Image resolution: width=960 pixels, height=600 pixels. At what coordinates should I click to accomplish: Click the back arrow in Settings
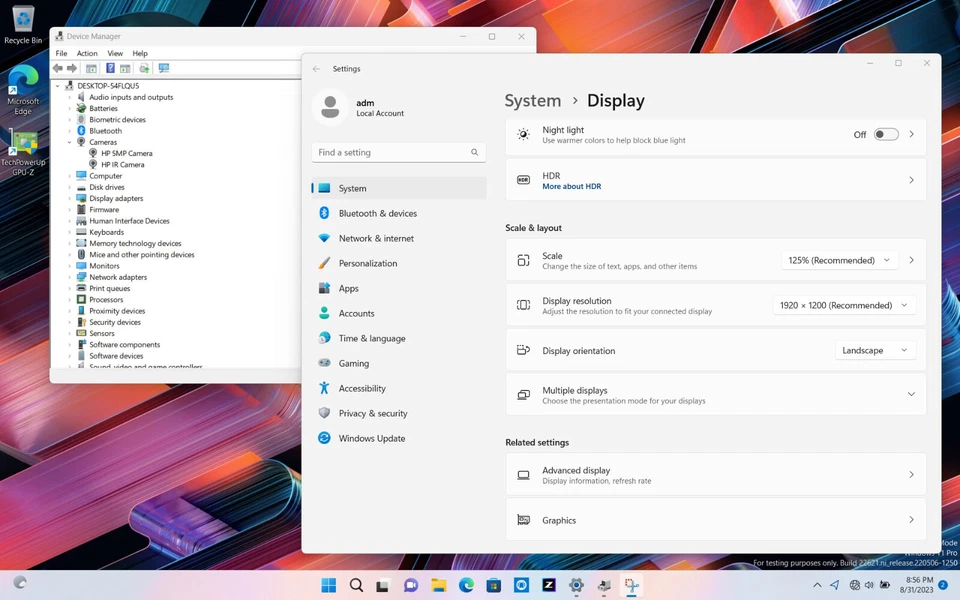[317, 69]
